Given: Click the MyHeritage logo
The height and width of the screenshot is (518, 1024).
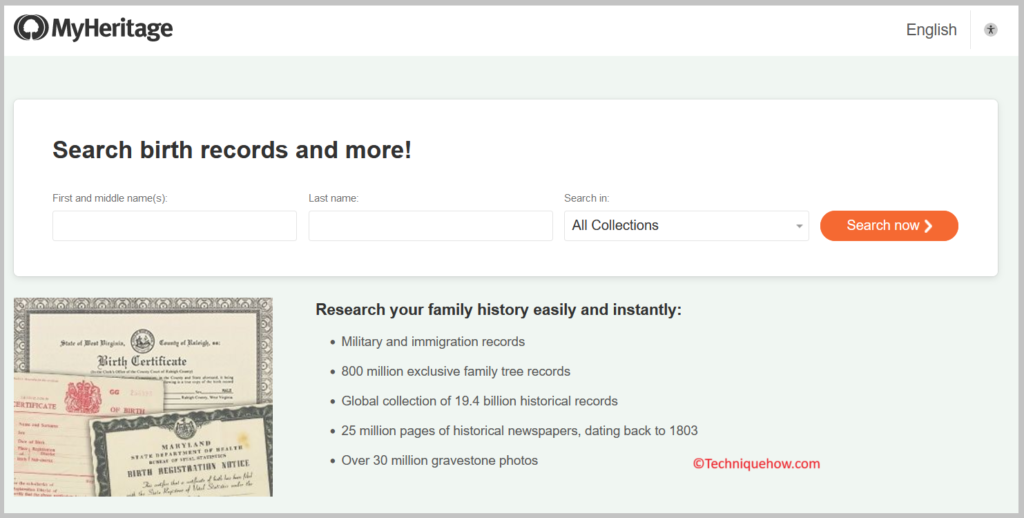Looking at the screenshot, I should click(x=93, y=28).
